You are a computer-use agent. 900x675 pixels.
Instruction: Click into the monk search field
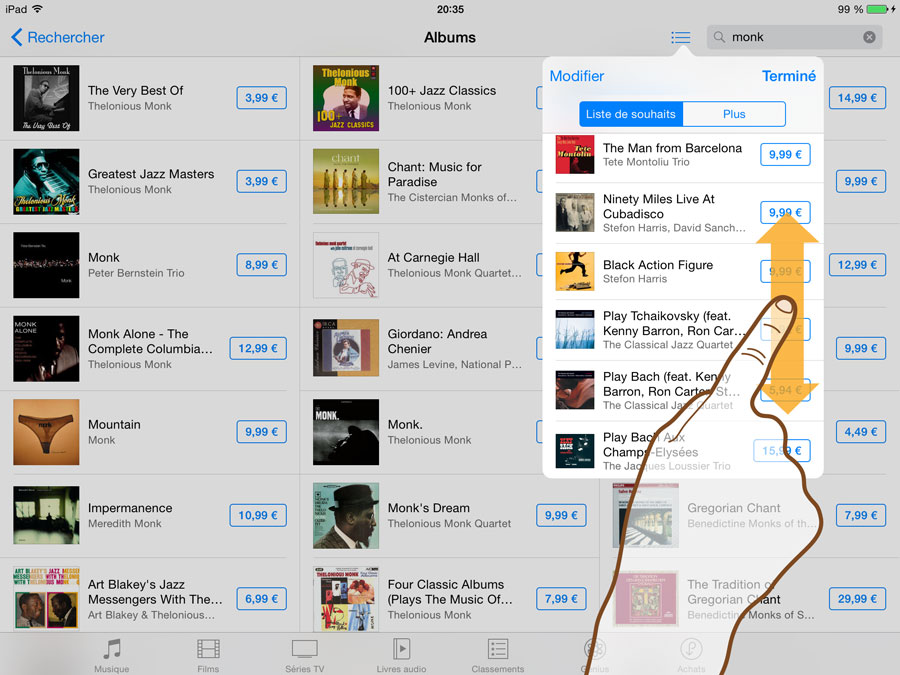click(x=794, y=37)
